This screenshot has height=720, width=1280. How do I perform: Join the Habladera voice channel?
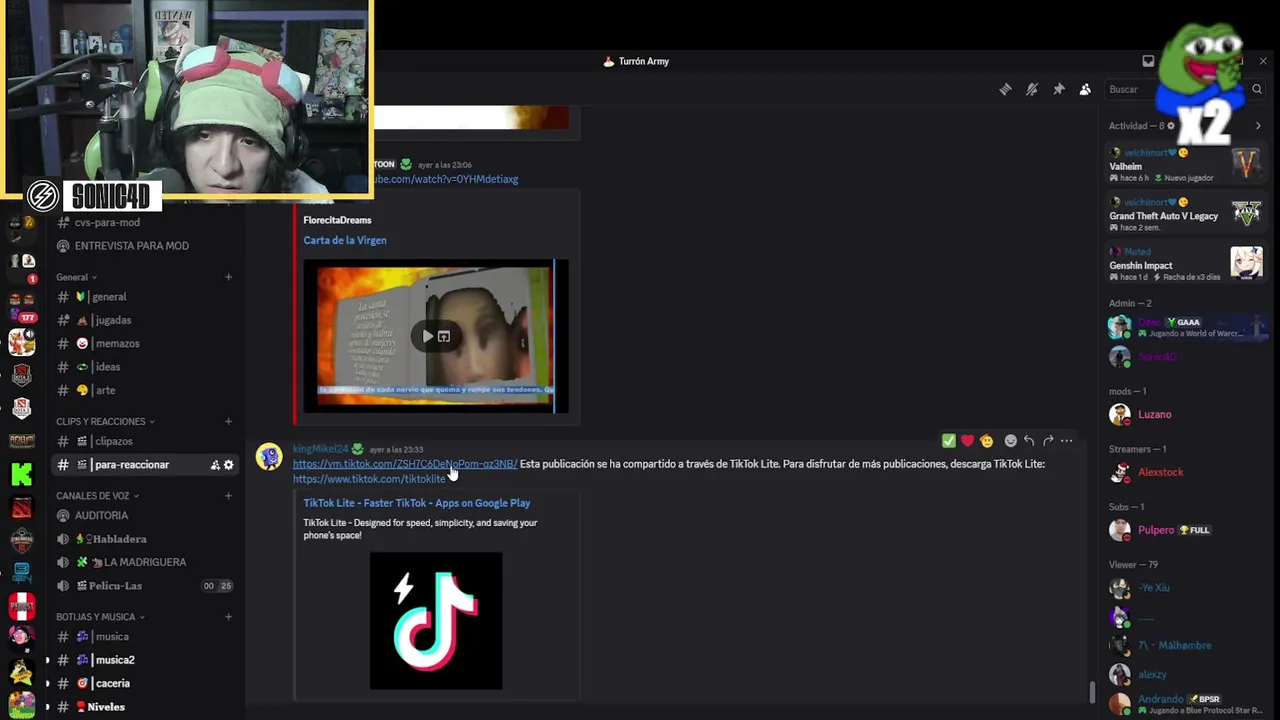[143, 539]
